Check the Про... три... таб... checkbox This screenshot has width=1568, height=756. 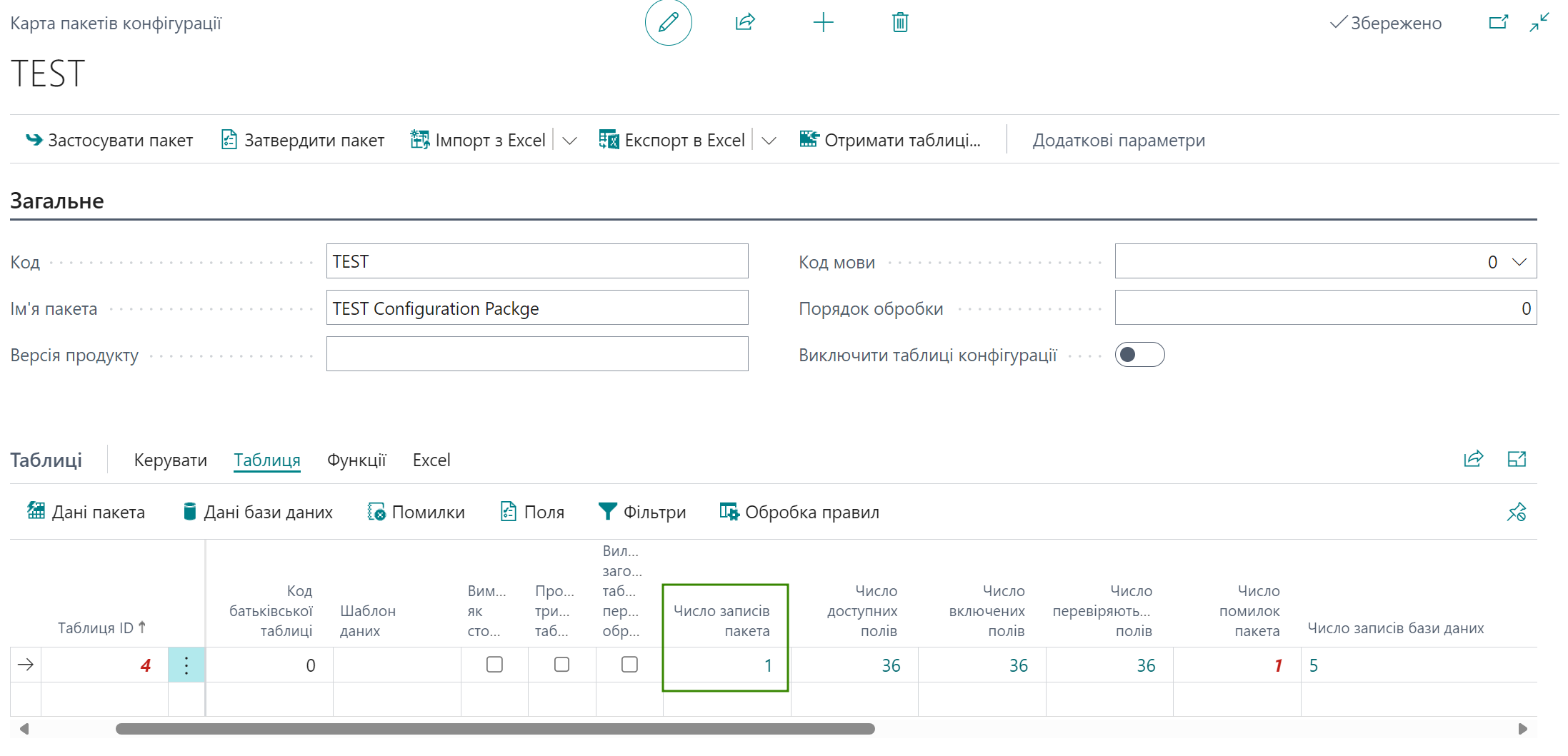tap(562, 665)
